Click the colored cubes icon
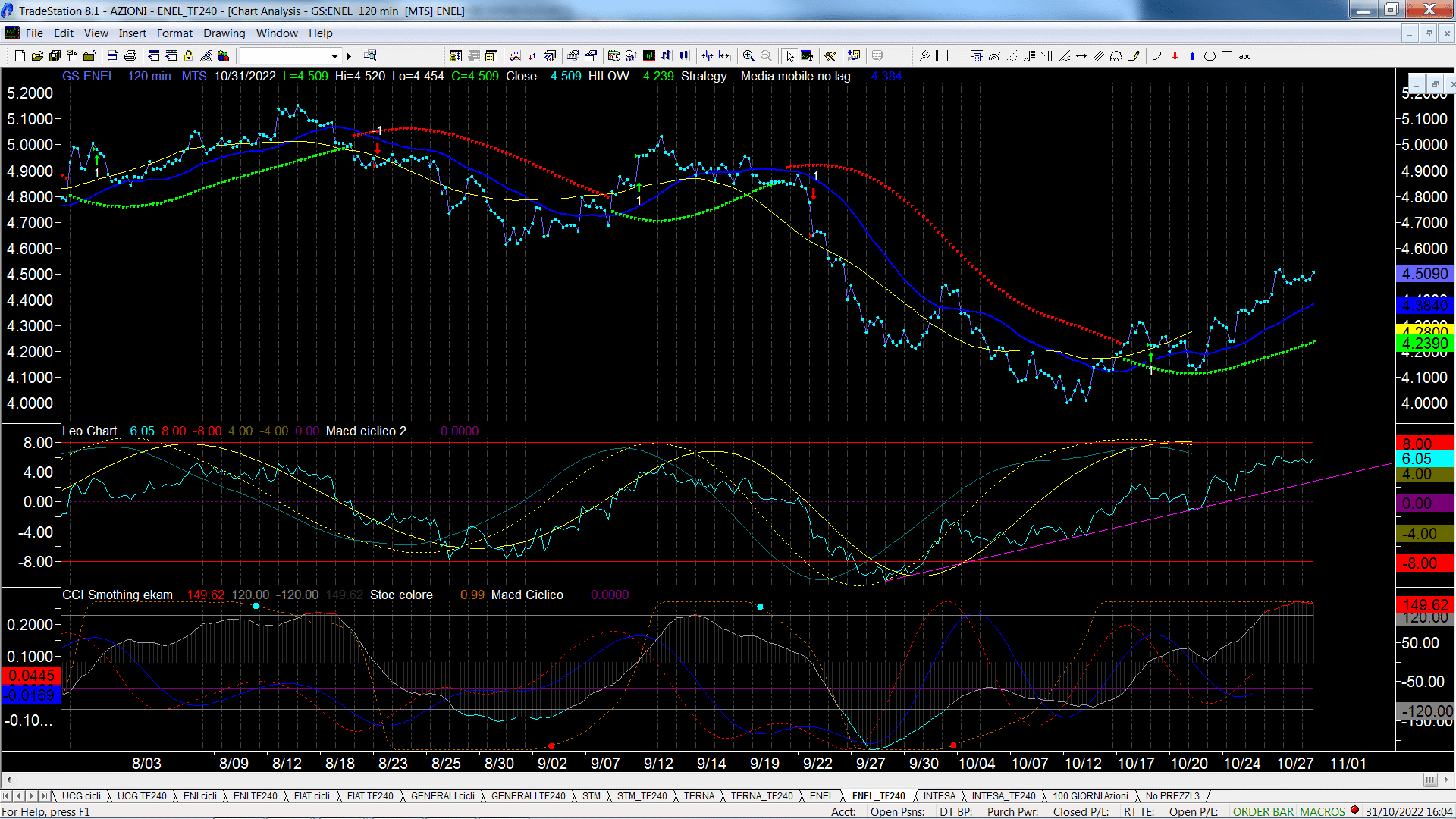Viewport: 1456px width, 819px height. tap(223, 56)
